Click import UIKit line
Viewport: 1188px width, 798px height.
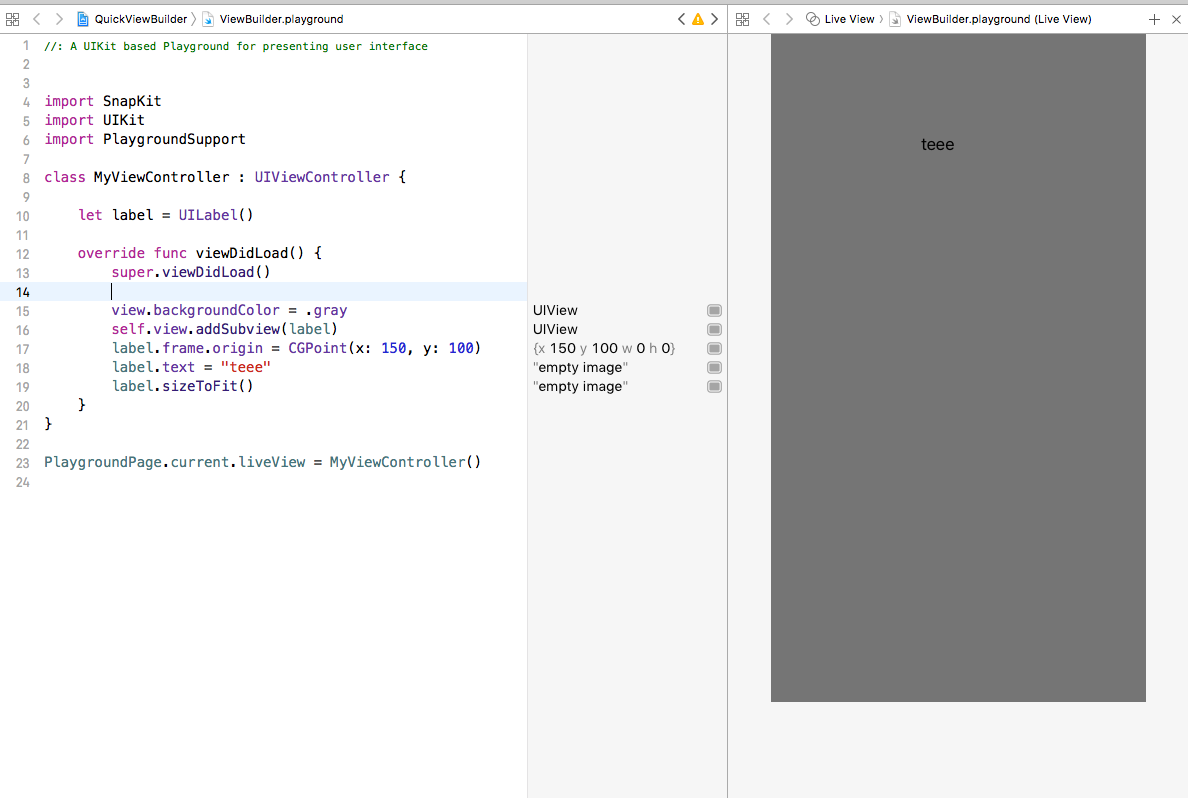94,120
